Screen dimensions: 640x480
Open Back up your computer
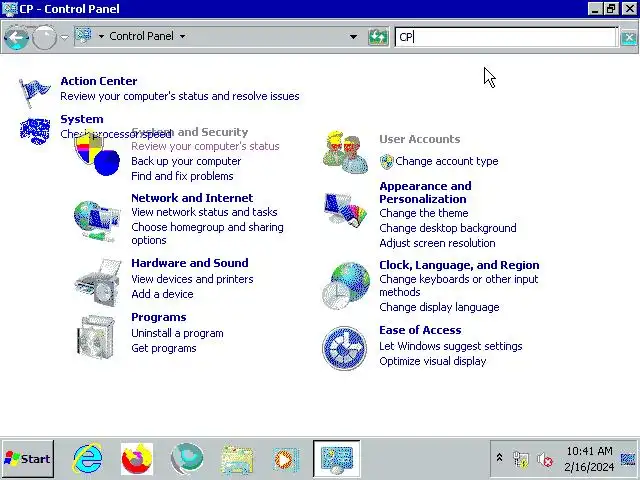point(186,161)
